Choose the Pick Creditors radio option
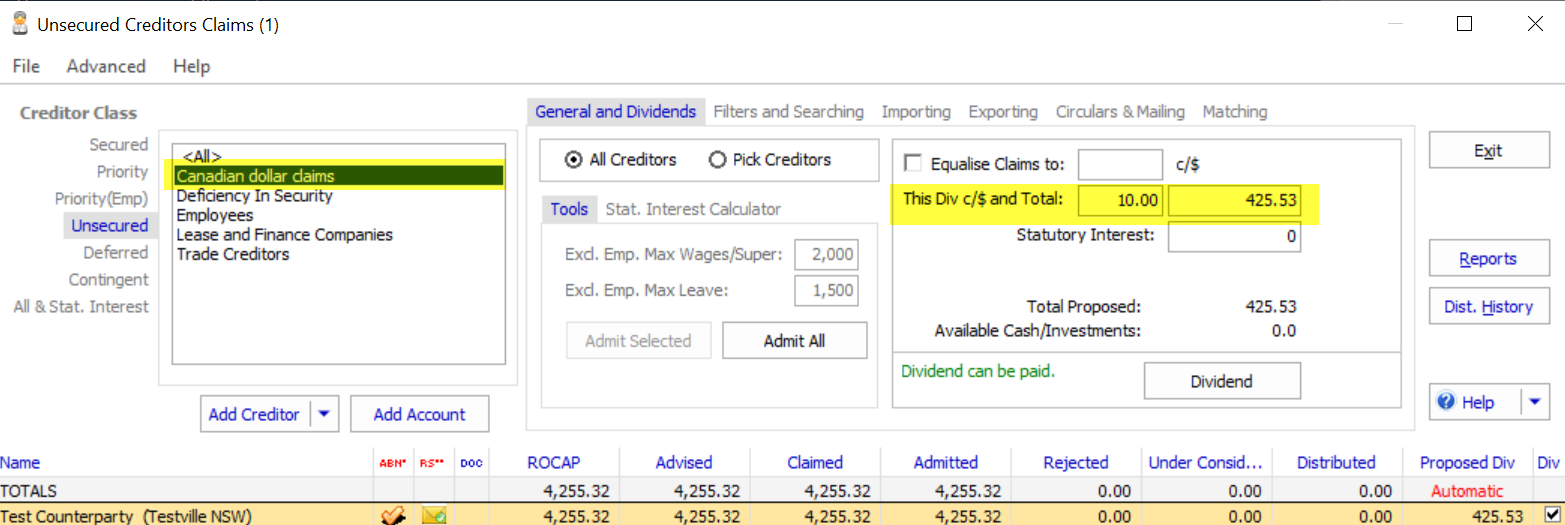Image resolution: width=1565 pixels, height=525 pixels. click(717, 160)
